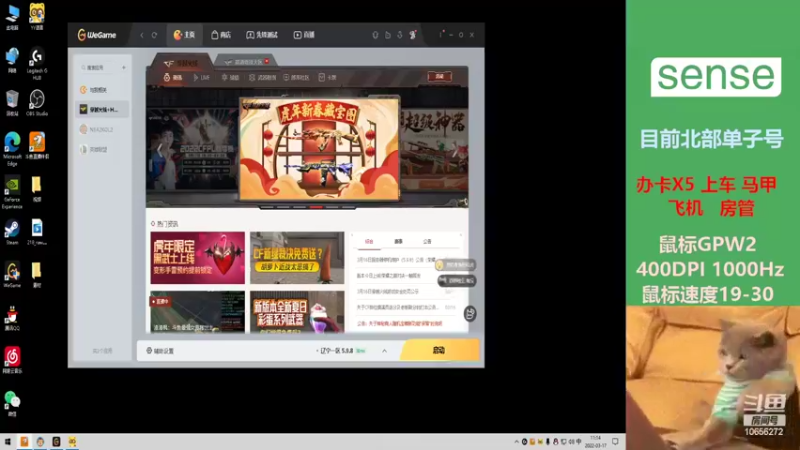Switch to the active CrossFire game tab
The height and width of the screenshot is (450, 800).
[181, 62]
